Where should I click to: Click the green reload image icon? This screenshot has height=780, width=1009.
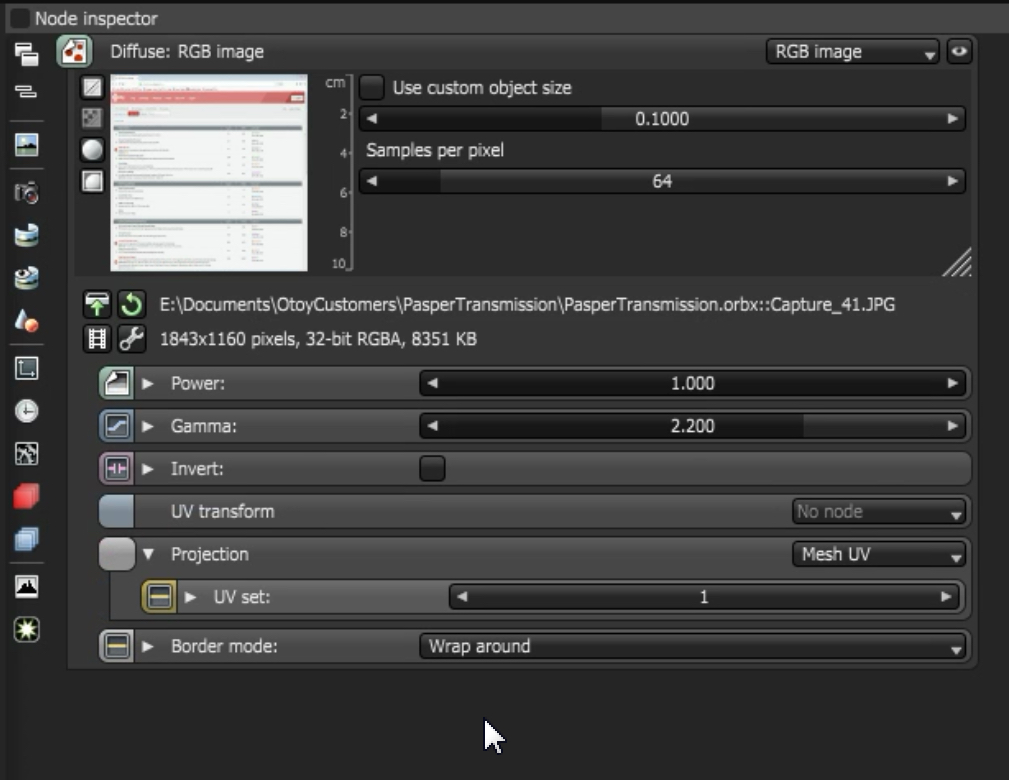(131, 304)
